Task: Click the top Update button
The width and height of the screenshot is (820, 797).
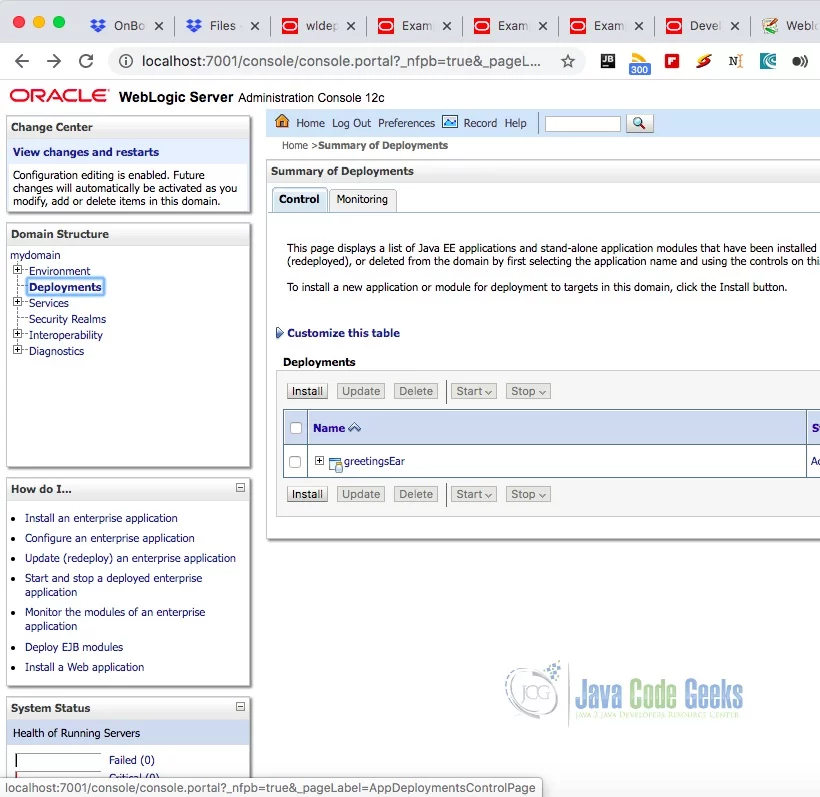Action: coord(361,391)
